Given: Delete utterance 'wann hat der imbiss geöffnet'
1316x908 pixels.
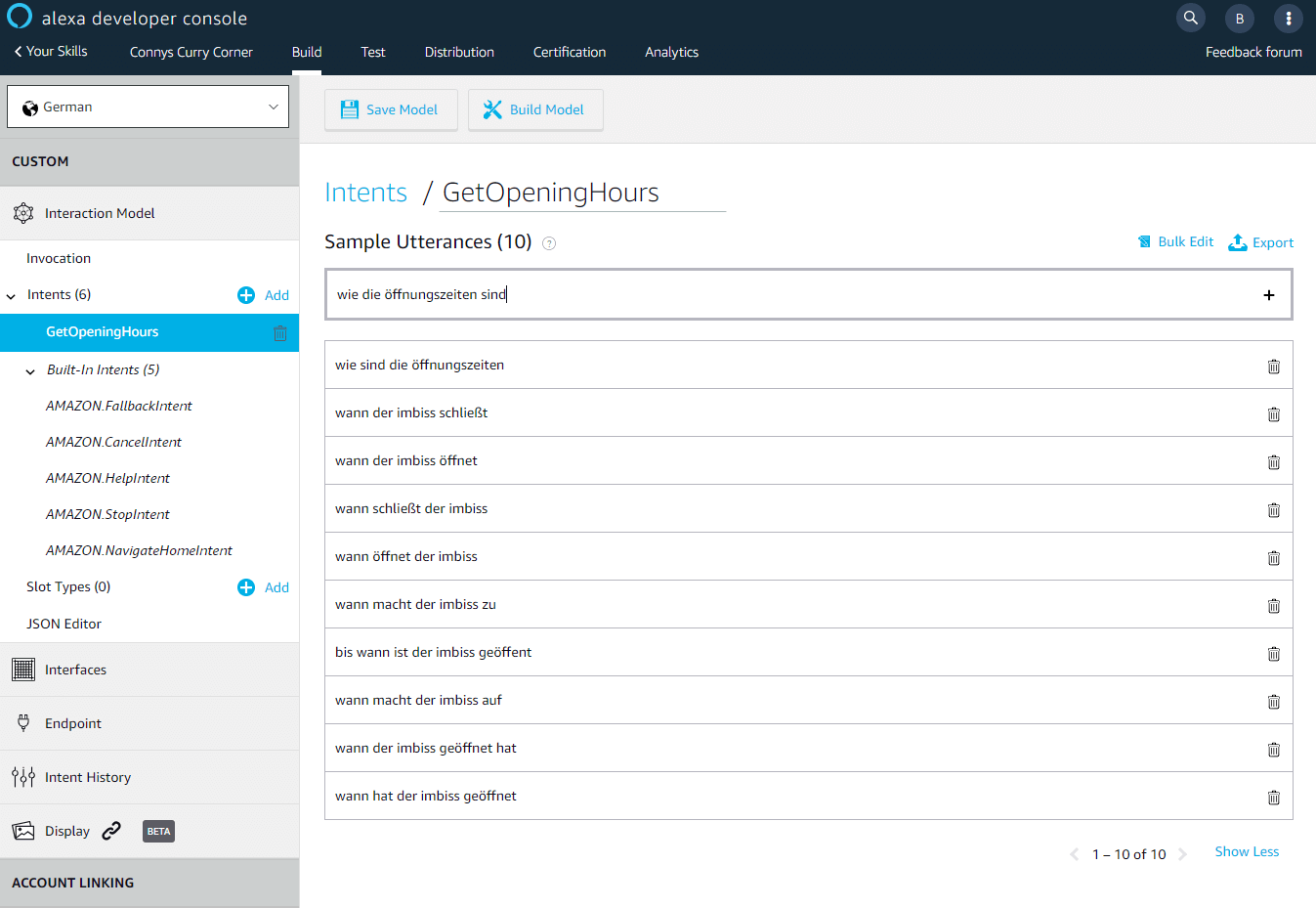Looking at the screenshot, I should [x=1274, y=798].
